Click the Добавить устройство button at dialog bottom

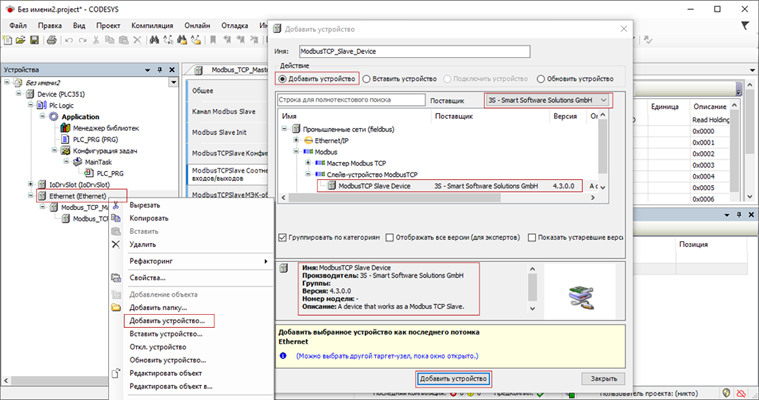click(454, 379)
